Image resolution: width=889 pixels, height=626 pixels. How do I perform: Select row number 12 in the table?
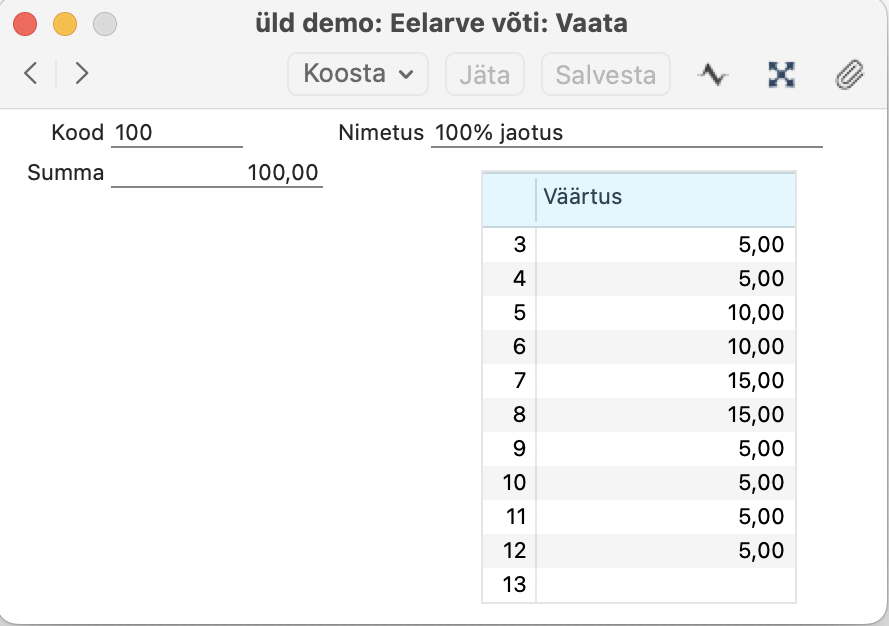click(509, 551)
